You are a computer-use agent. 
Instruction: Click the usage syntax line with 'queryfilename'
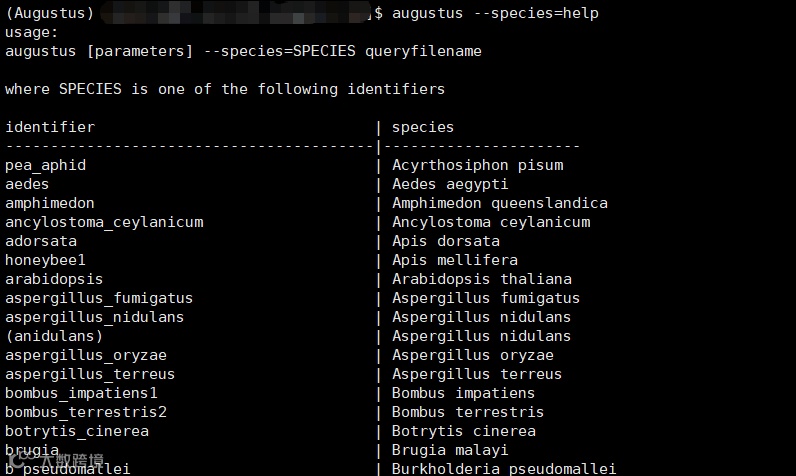(243, 51)
